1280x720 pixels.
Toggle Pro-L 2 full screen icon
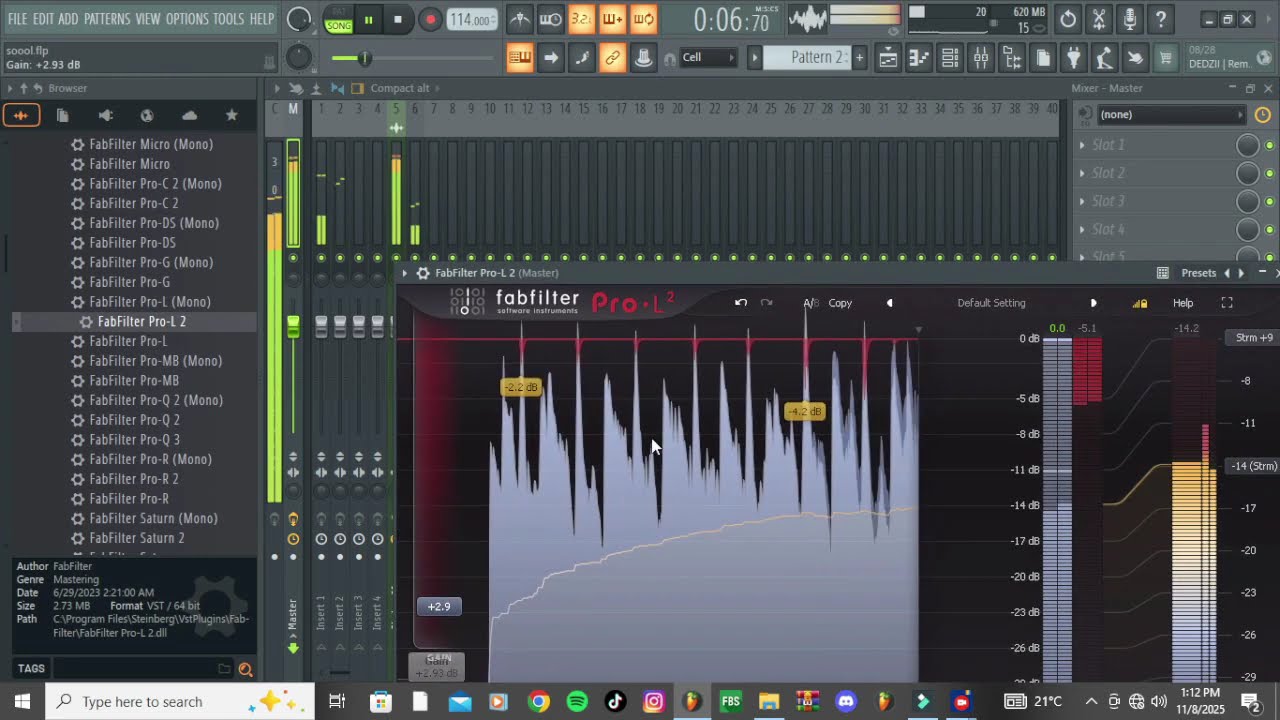(1227, 303)
